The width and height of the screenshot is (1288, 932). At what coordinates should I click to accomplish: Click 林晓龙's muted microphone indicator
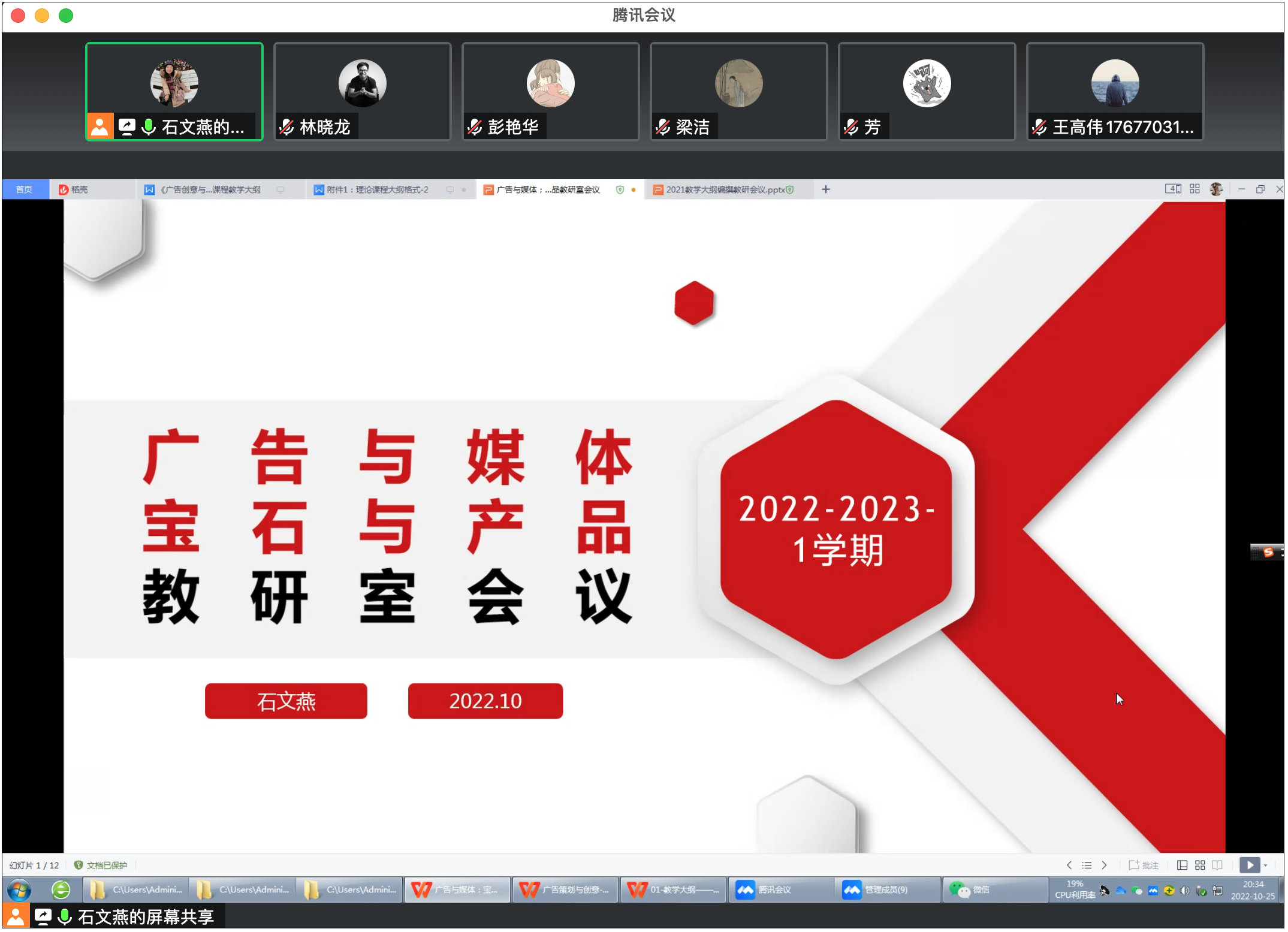[287, 127]
